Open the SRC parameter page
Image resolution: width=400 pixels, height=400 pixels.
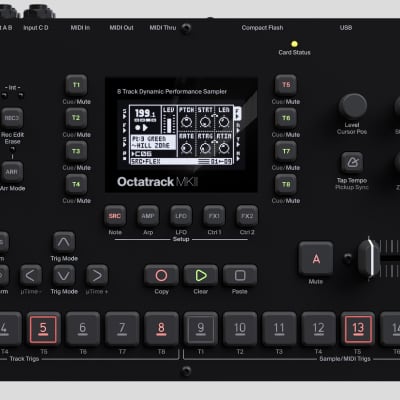pyautogui.click(x=115, y=216)
